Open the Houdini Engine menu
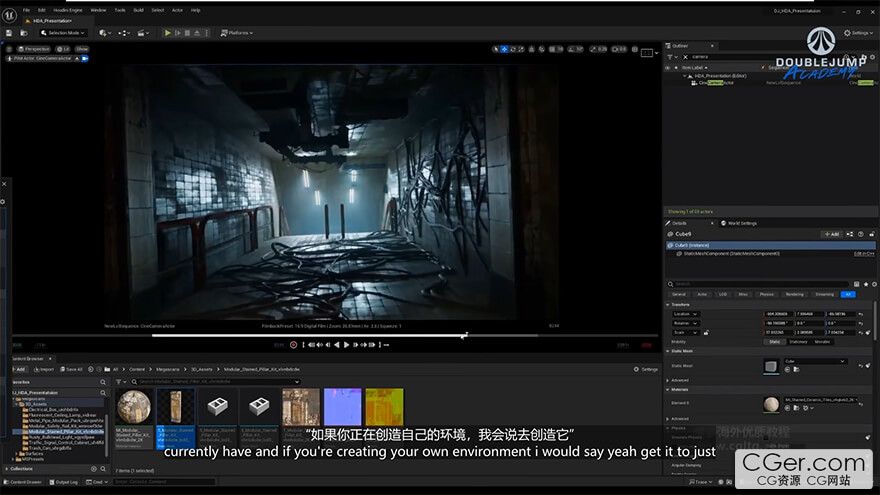Screen dimensions: 880x495 (68, 9)
